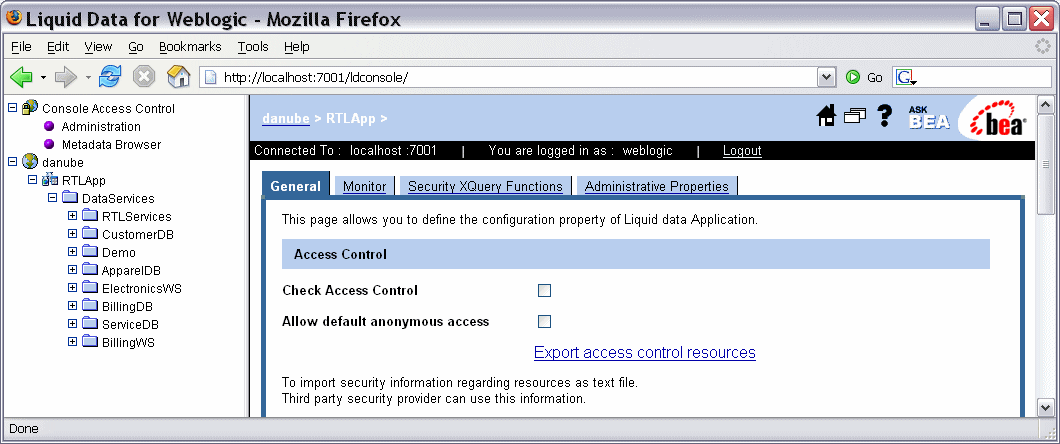
Task: Click the purple Metadata Browser bullet icon
Action: pos(49,144)
